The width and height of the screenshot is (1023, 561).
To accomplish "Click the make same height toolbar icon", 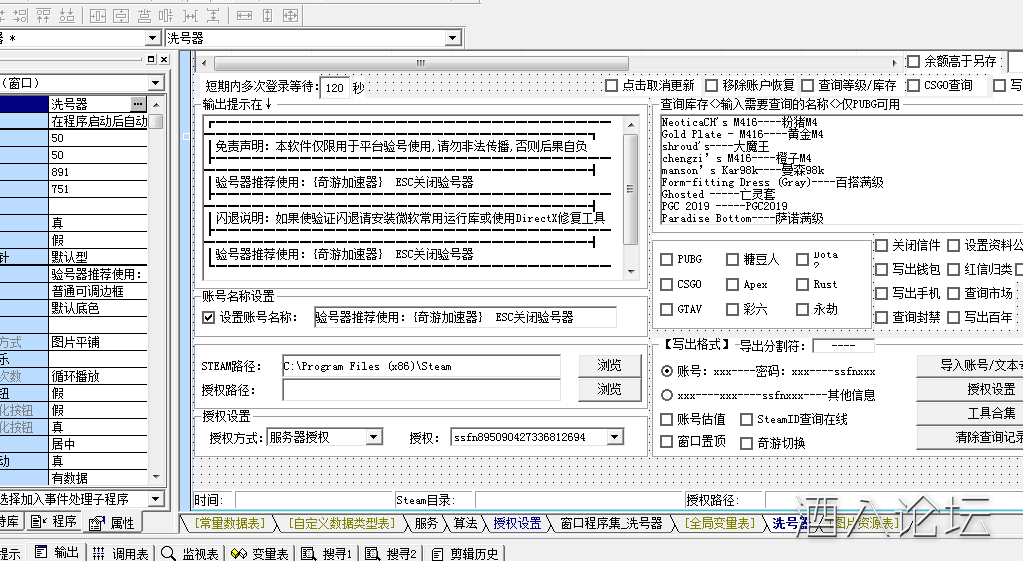I will coord(267,15).
